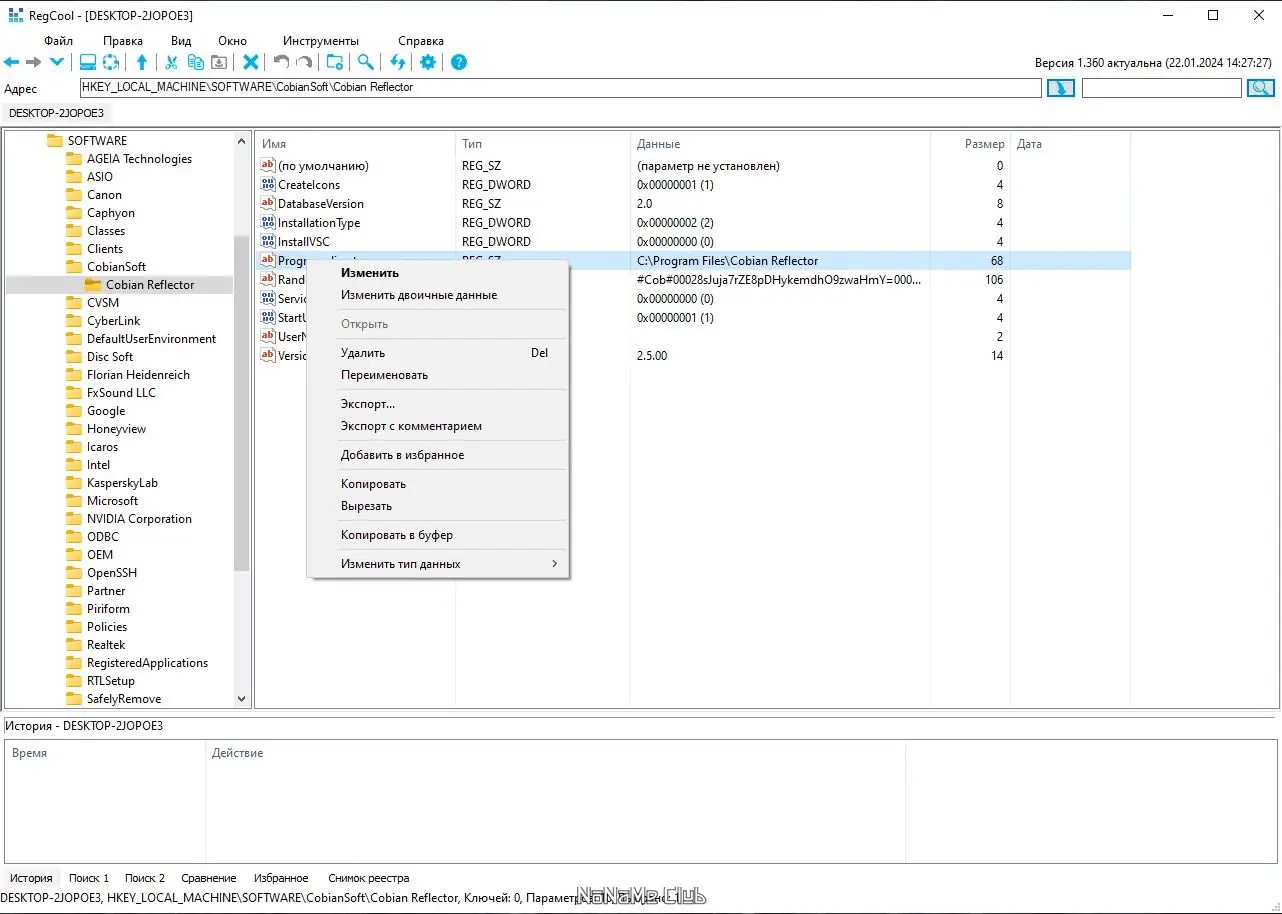Select the Microsoft key in the tree
The width and height of the screenshot is (1282, 914).
112,501
